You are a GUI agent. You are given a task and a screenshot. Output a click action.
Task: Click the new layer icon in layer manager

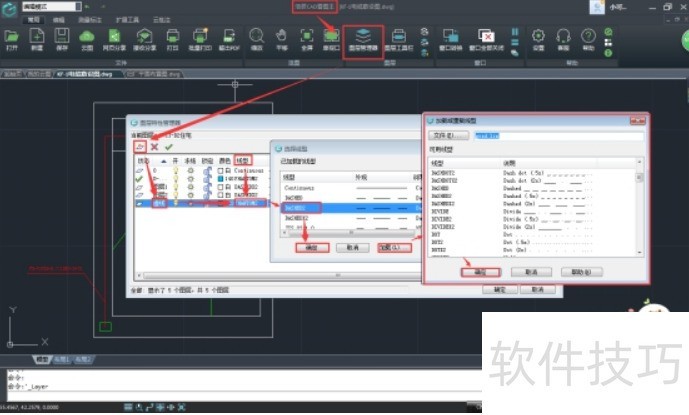tap(140, 146)
